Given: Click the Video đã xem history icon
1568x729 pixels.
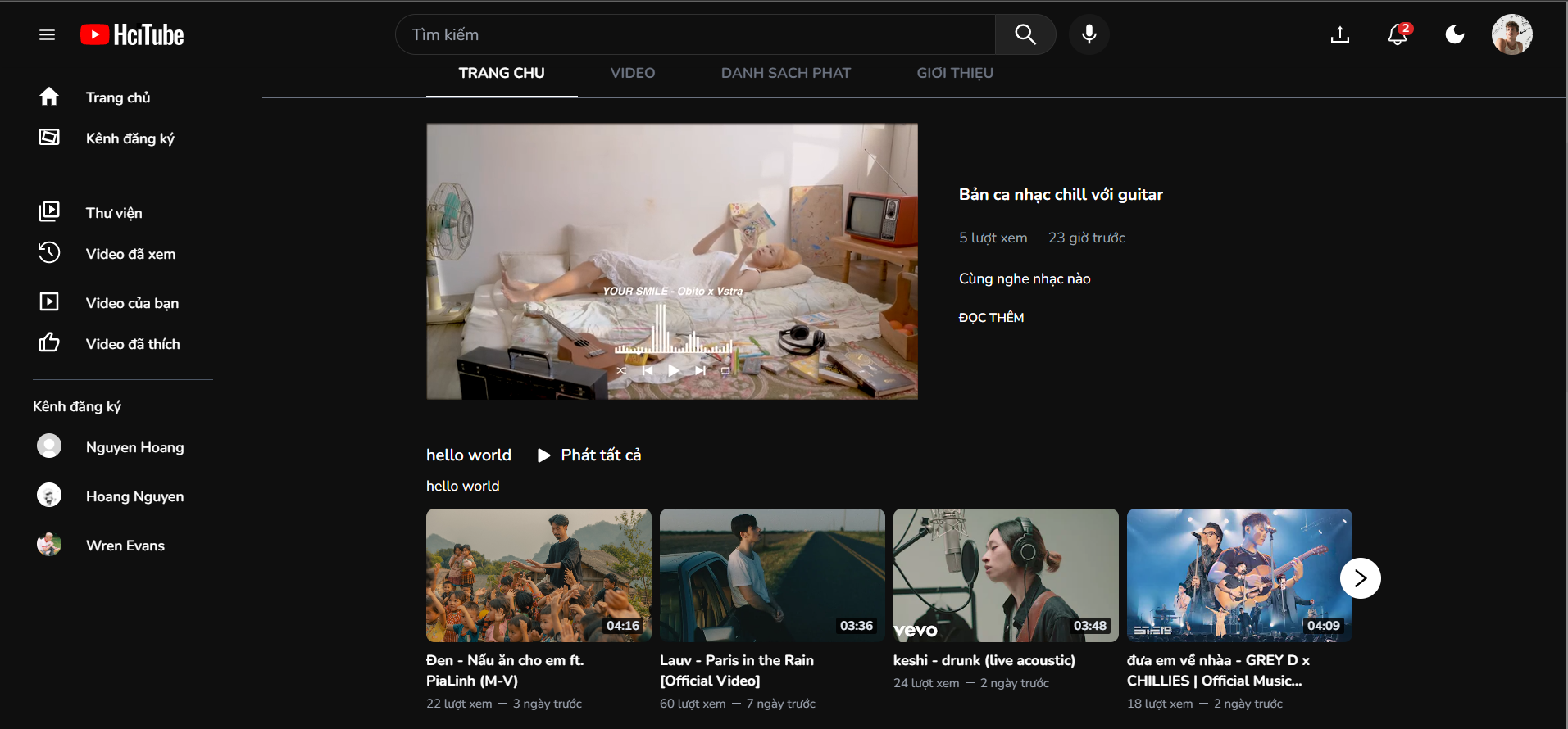Looking at the screenshot, I should point(49,252).
